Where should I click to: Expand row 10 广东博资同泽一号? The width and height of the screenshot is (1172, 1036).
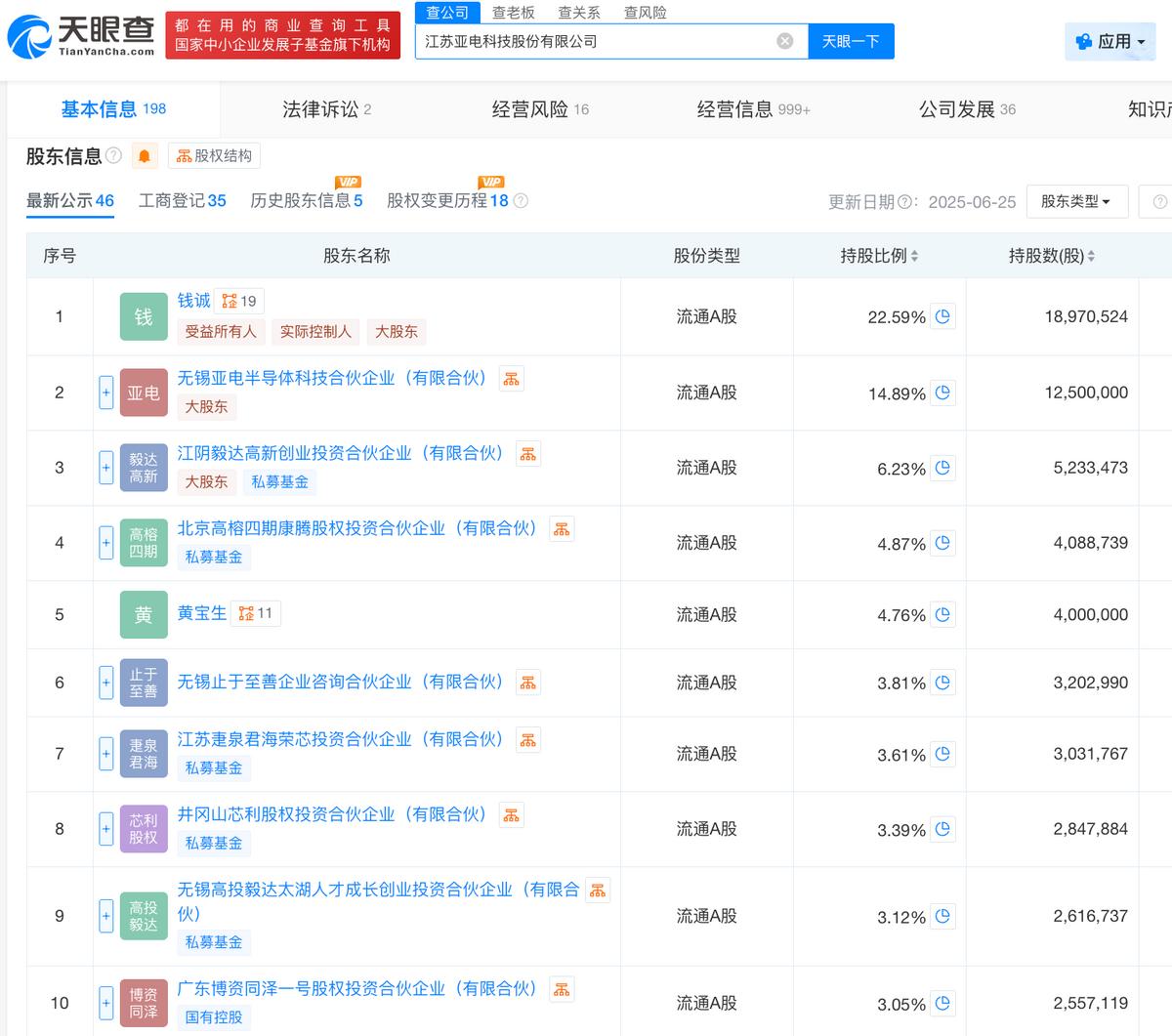point(106,1003)
